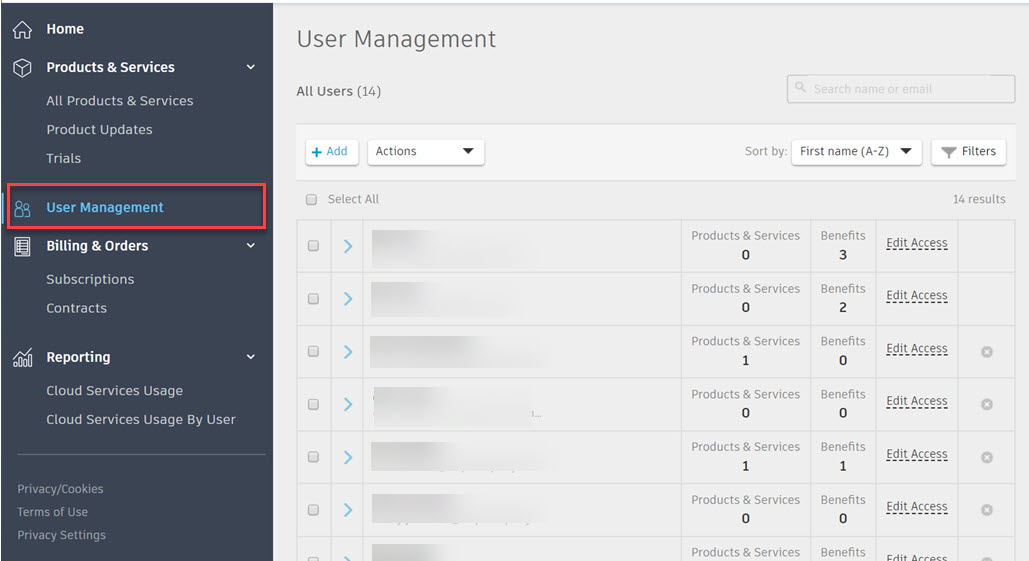Click the User Management people icon
Screen dimensions: 1029x561
tap(22, 208)
